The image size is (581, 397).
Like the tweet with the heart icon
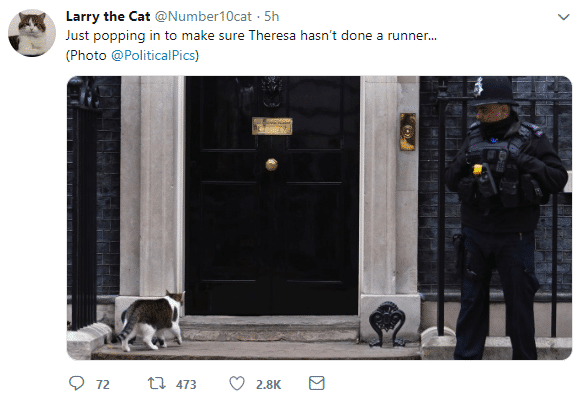point(237,383)
